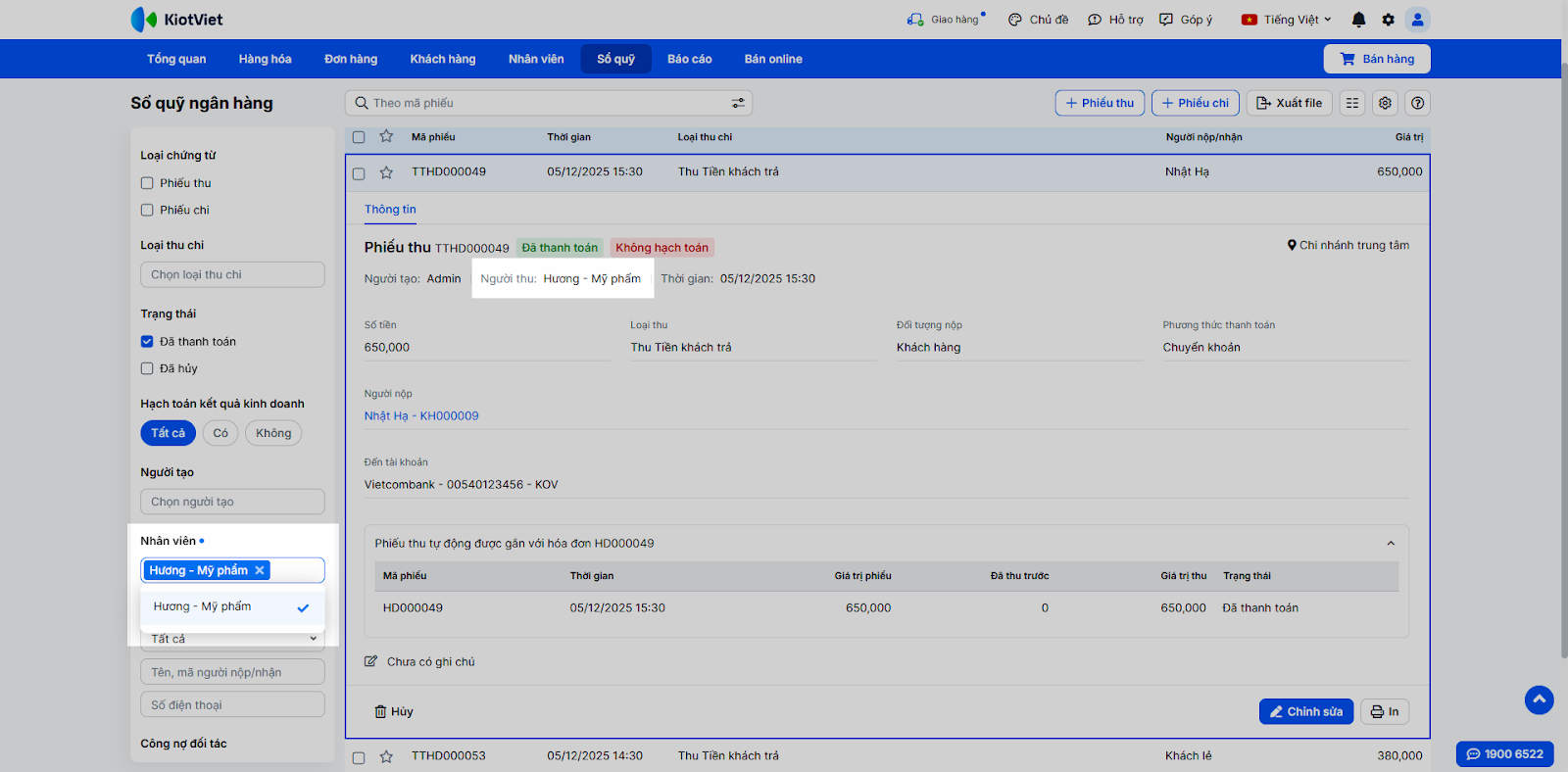The width and height of the screenshot is (1568, 772).
Task: Open the user account avatar icon
Action: pos(1417,20)
